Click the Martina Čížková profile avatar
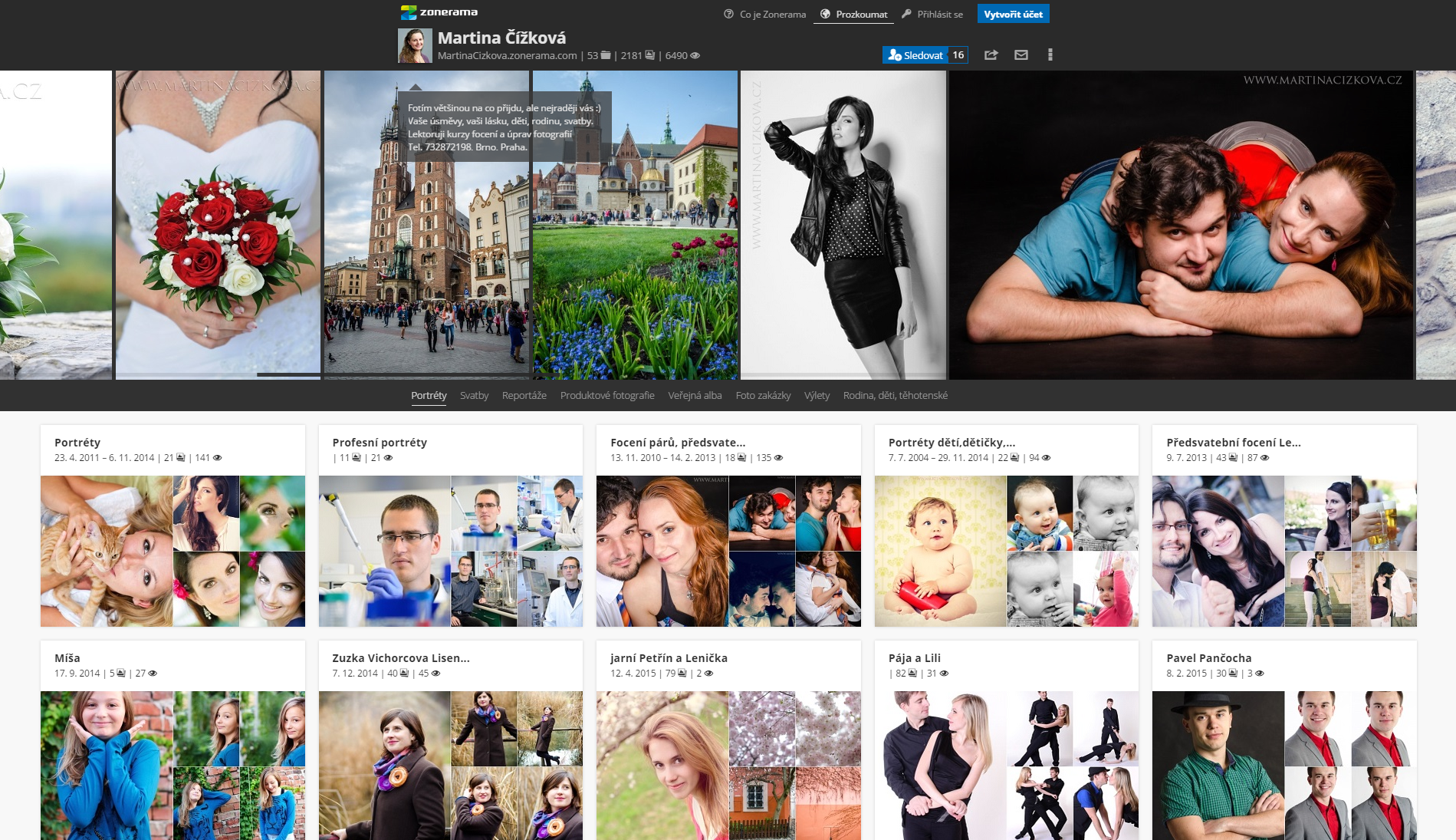This screenshot has width=1456, height=840. pos(415,46)
